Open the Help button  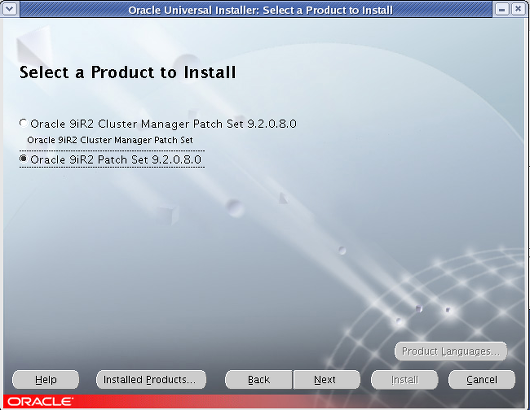click(46, 380)
